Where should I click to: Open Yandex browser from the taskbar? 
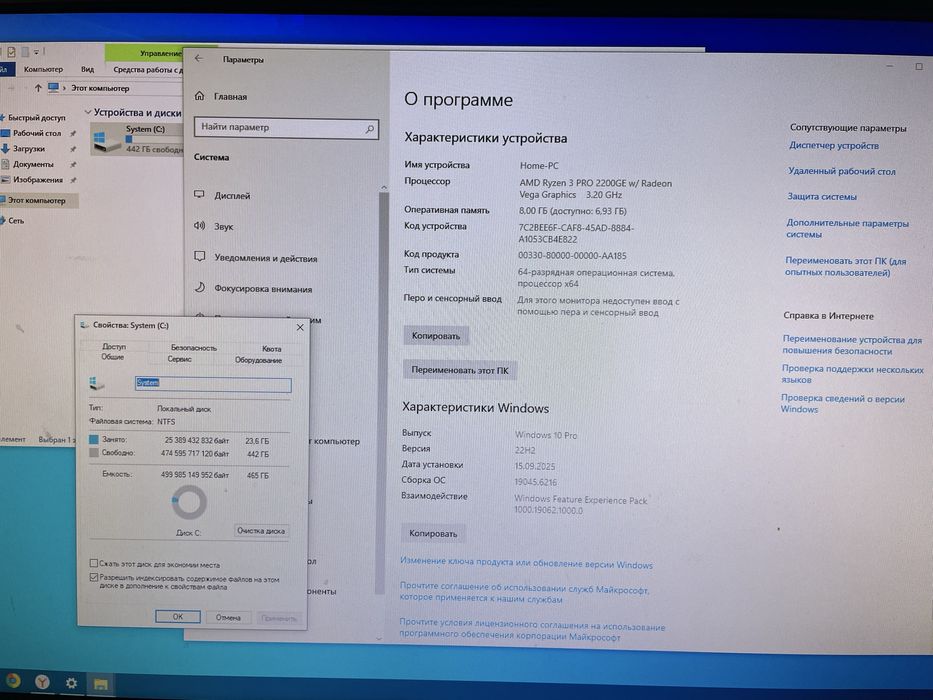pos(42,682)
